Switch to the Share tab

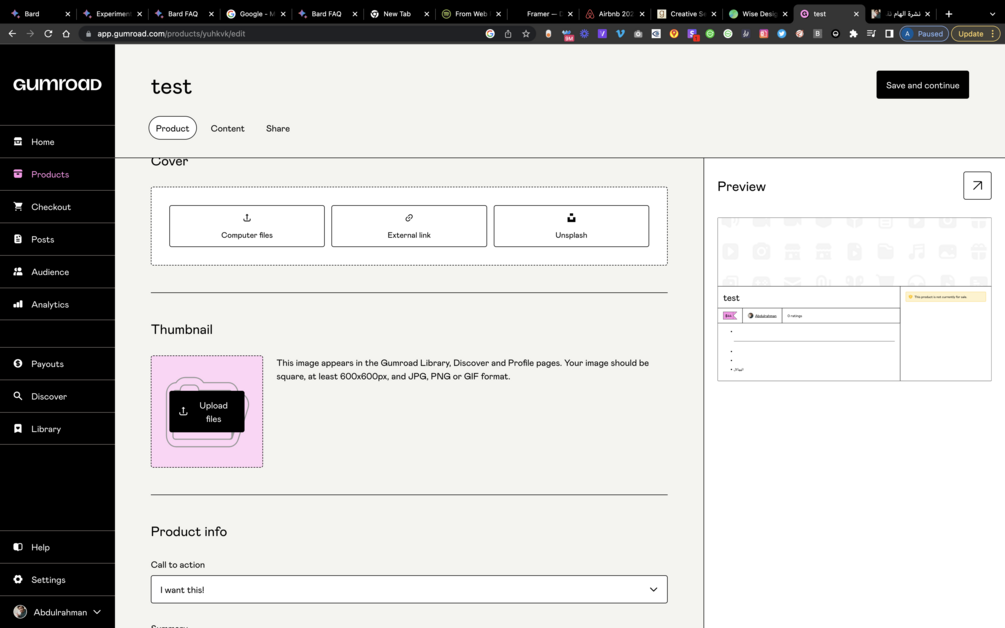pyautogui.click(x=278, y=128)
